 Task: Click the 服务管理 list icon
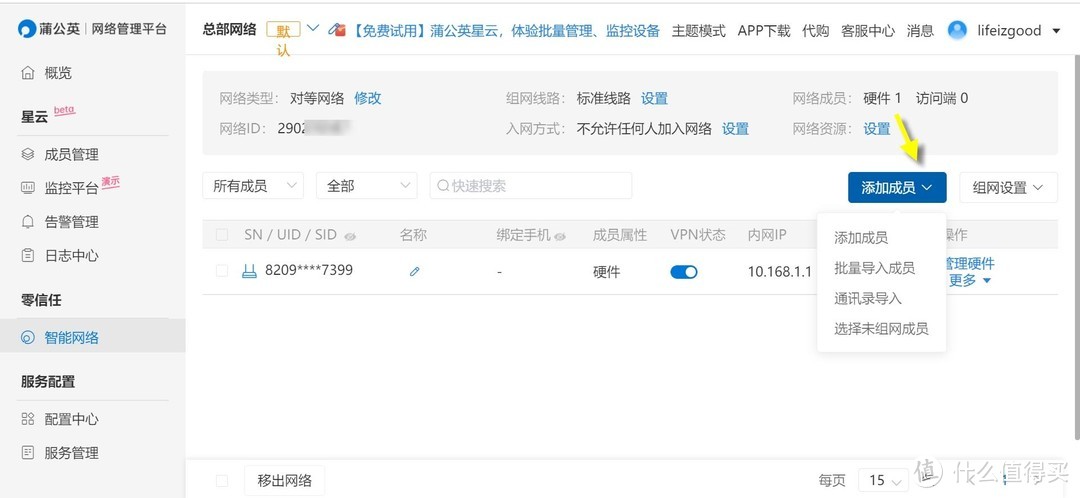coord(28,453)
